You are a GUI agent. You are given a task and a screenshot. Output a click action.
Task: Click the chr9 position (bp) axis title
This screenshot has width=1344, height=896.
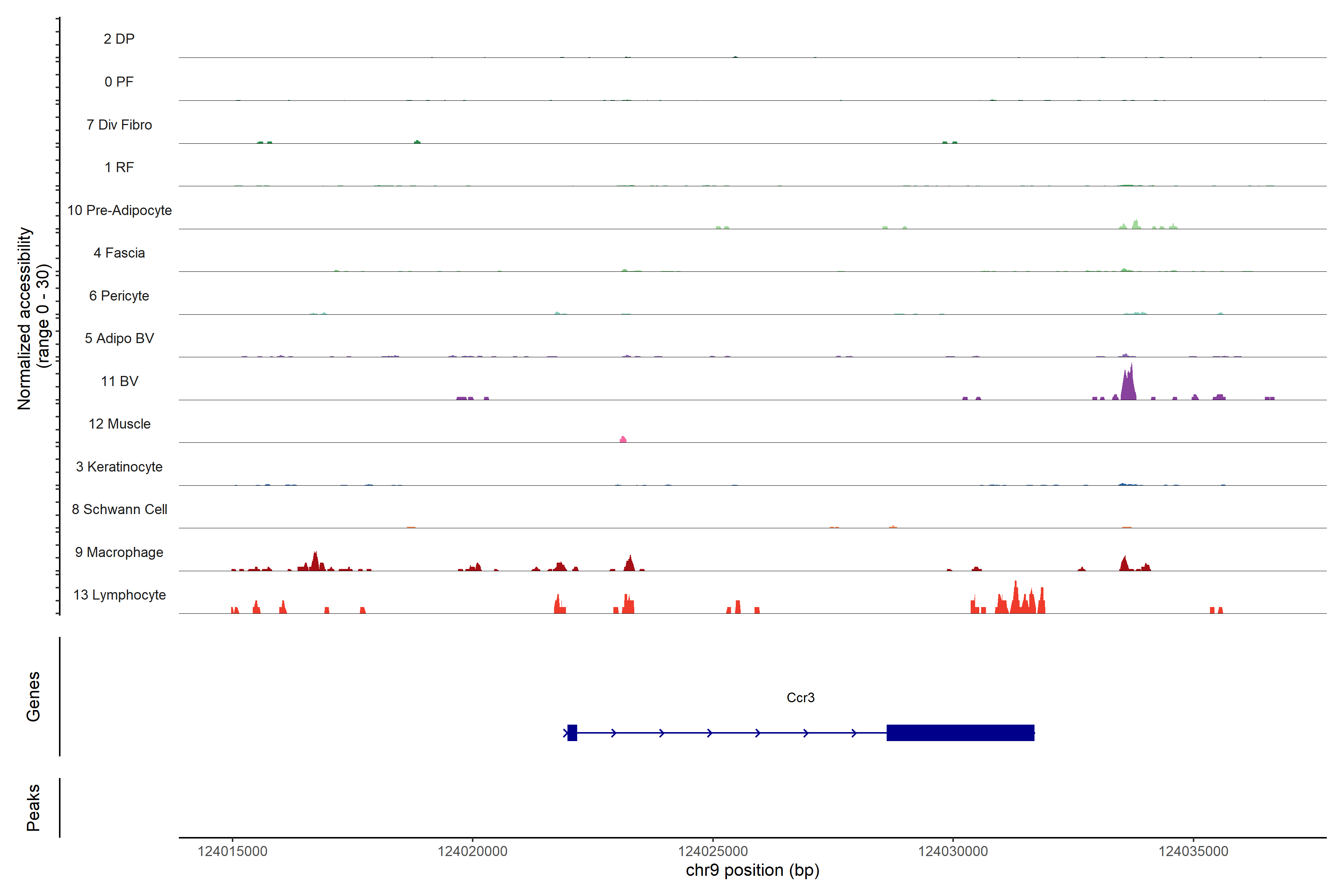(x=752, y=870)
